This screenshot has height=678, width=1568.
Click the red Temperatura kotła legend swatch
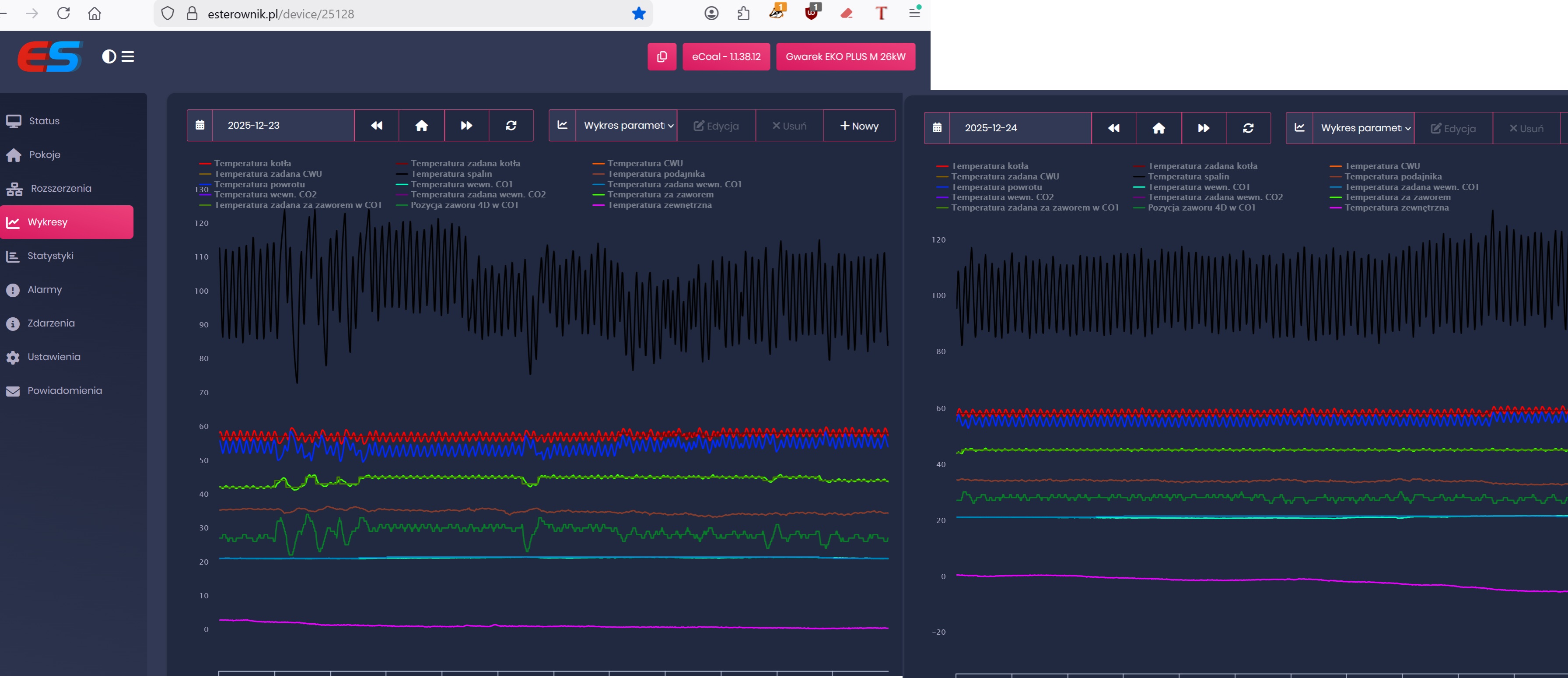click(205, 164)
